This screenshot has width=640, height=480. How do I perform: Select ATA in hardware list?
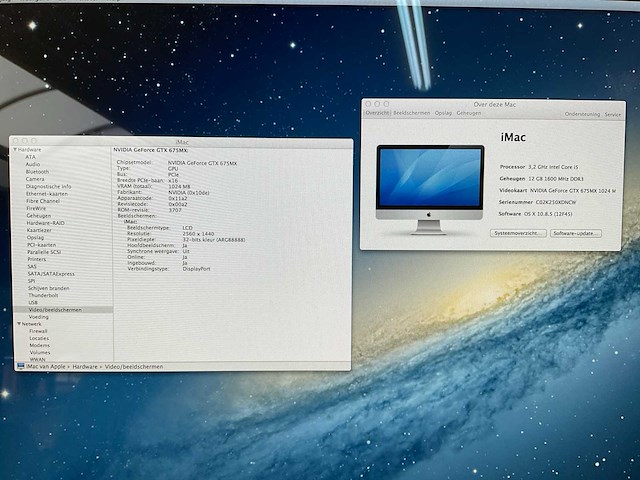tap(31, 157)
